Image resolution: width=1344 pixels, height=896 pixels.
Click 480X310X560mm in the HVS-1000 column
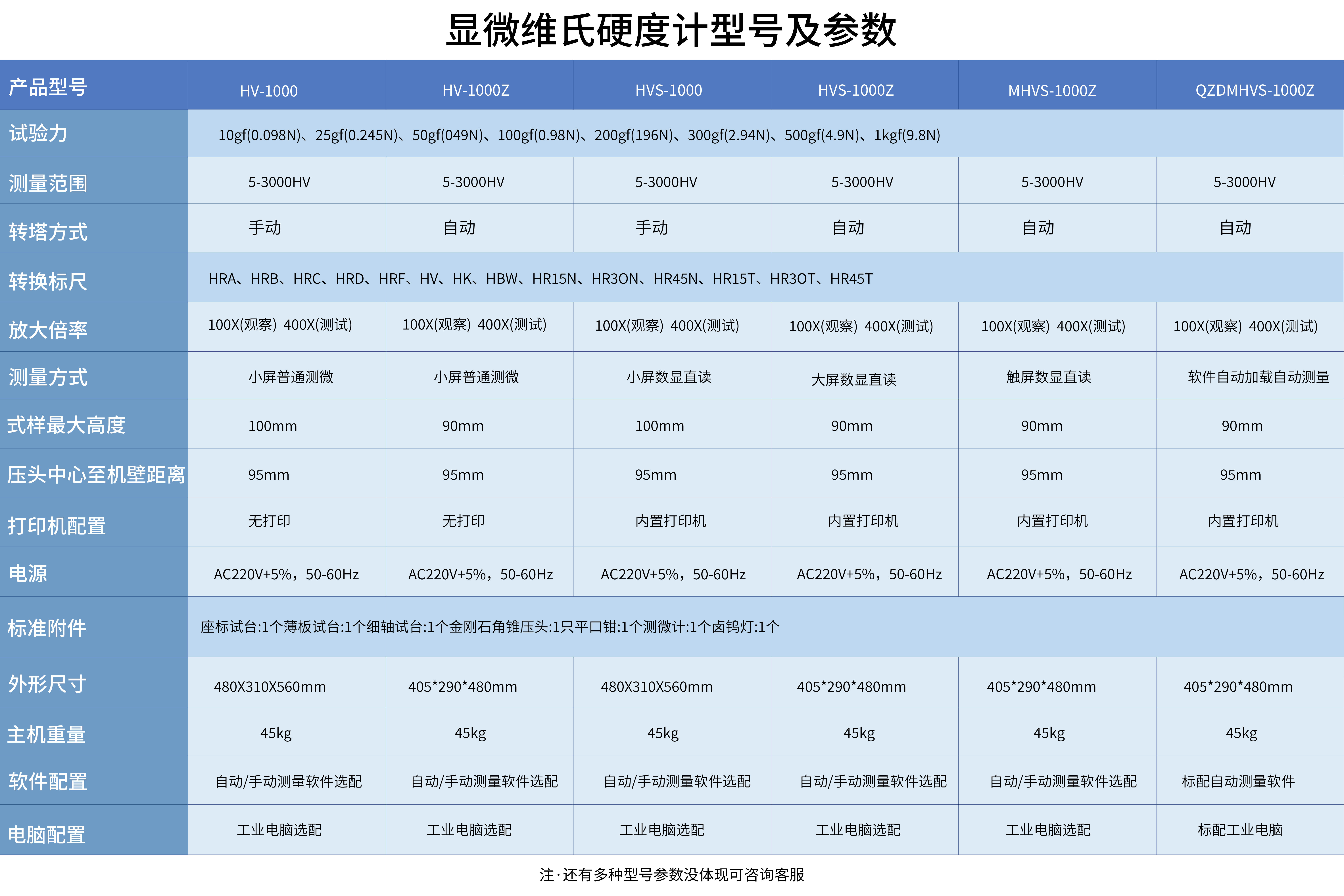tap(657, 687)
